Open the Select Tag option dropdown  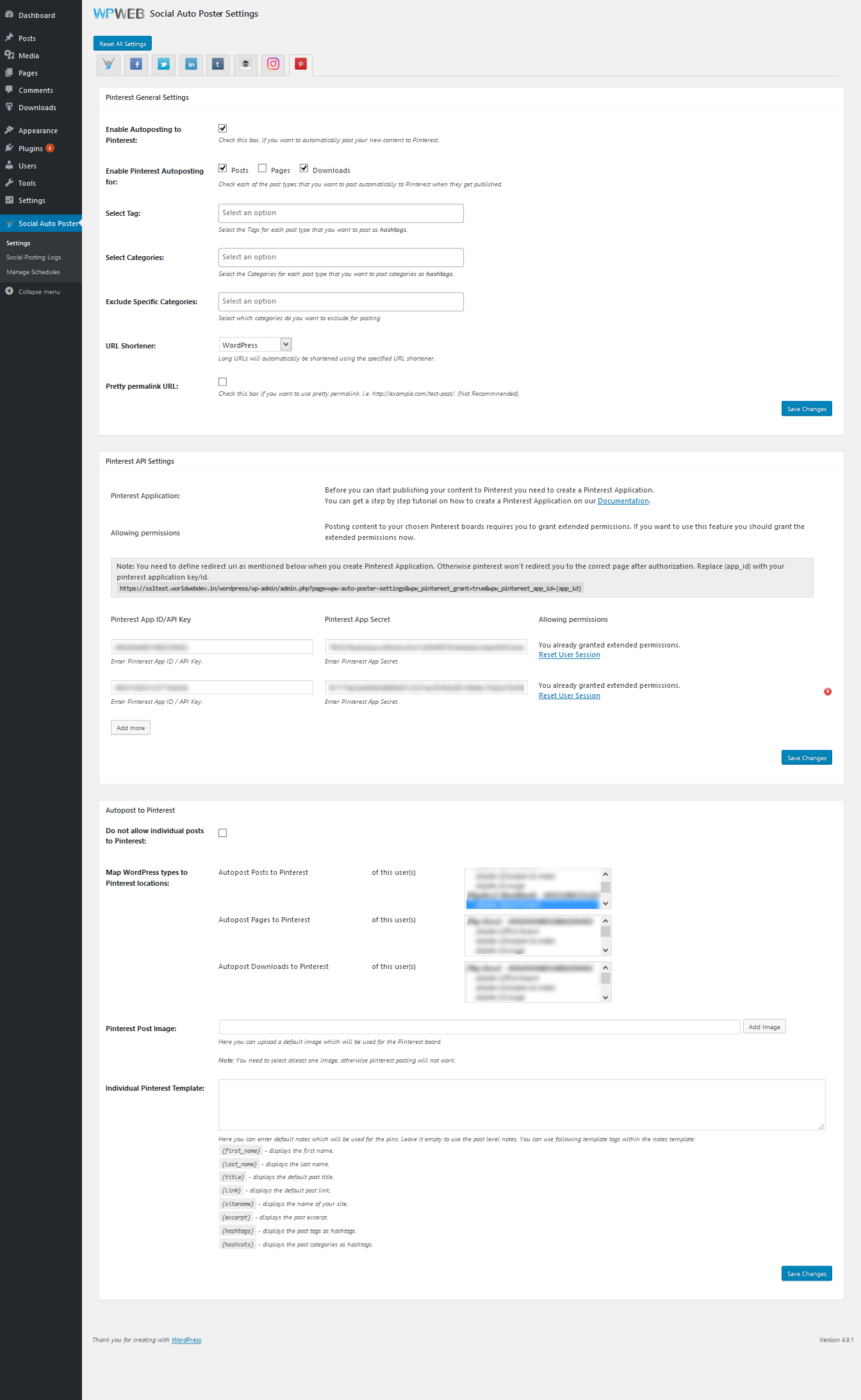click(341, 213)
